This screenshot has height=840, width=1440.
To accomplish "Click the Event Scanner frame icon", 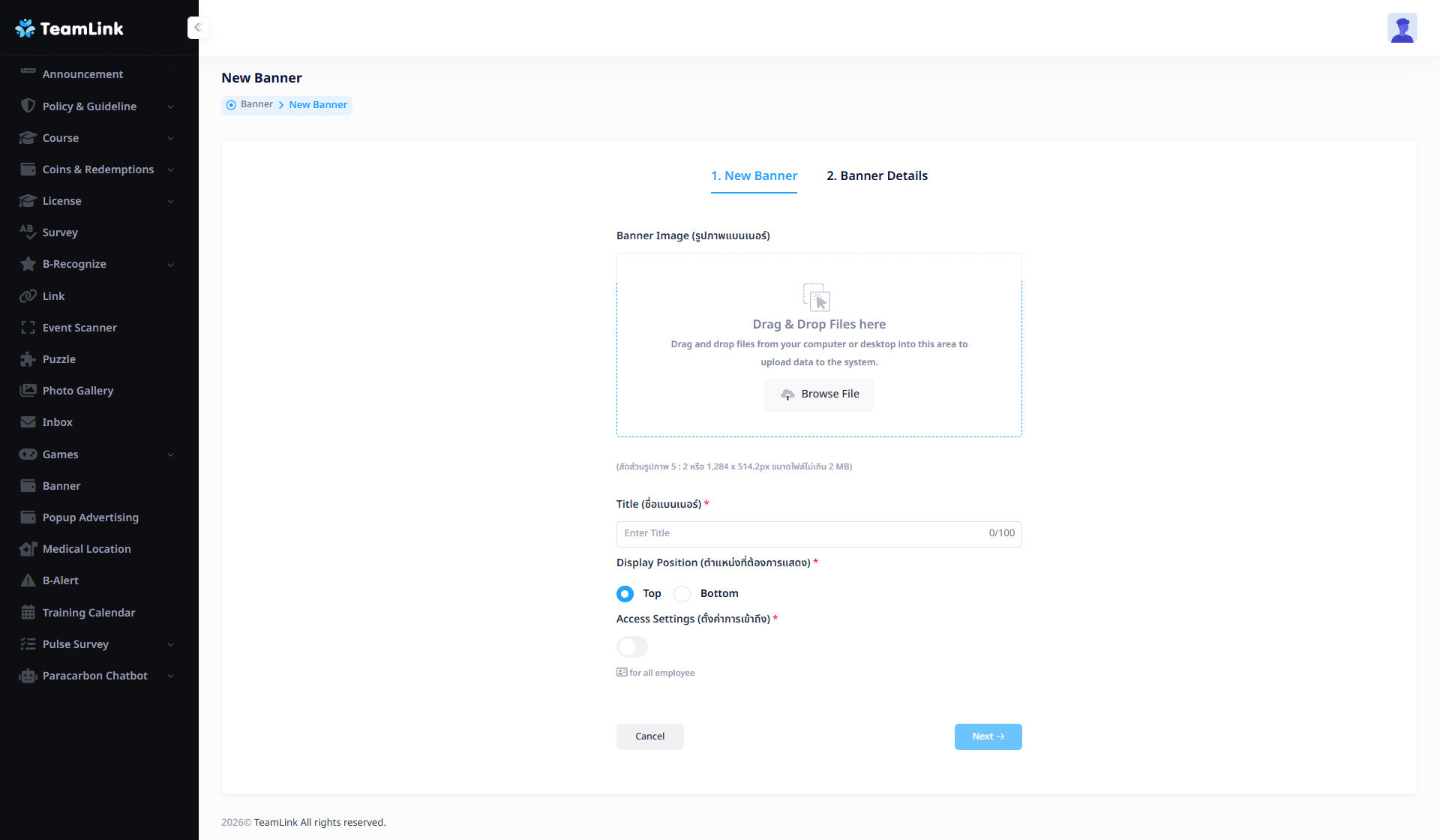I will coord(28,328).
